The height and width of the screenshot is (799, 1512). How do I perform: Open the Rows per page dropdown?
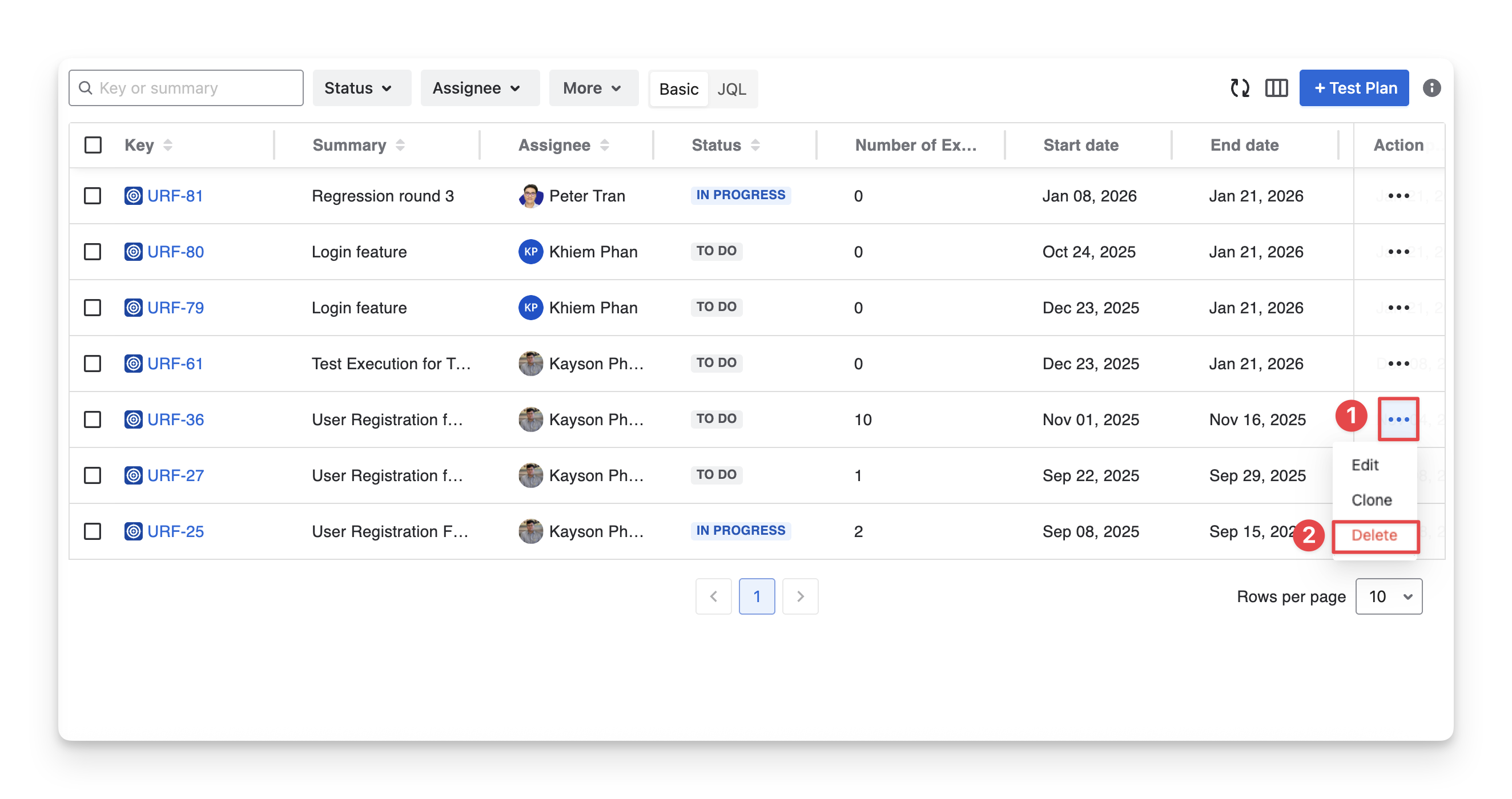pos(1388,596)
